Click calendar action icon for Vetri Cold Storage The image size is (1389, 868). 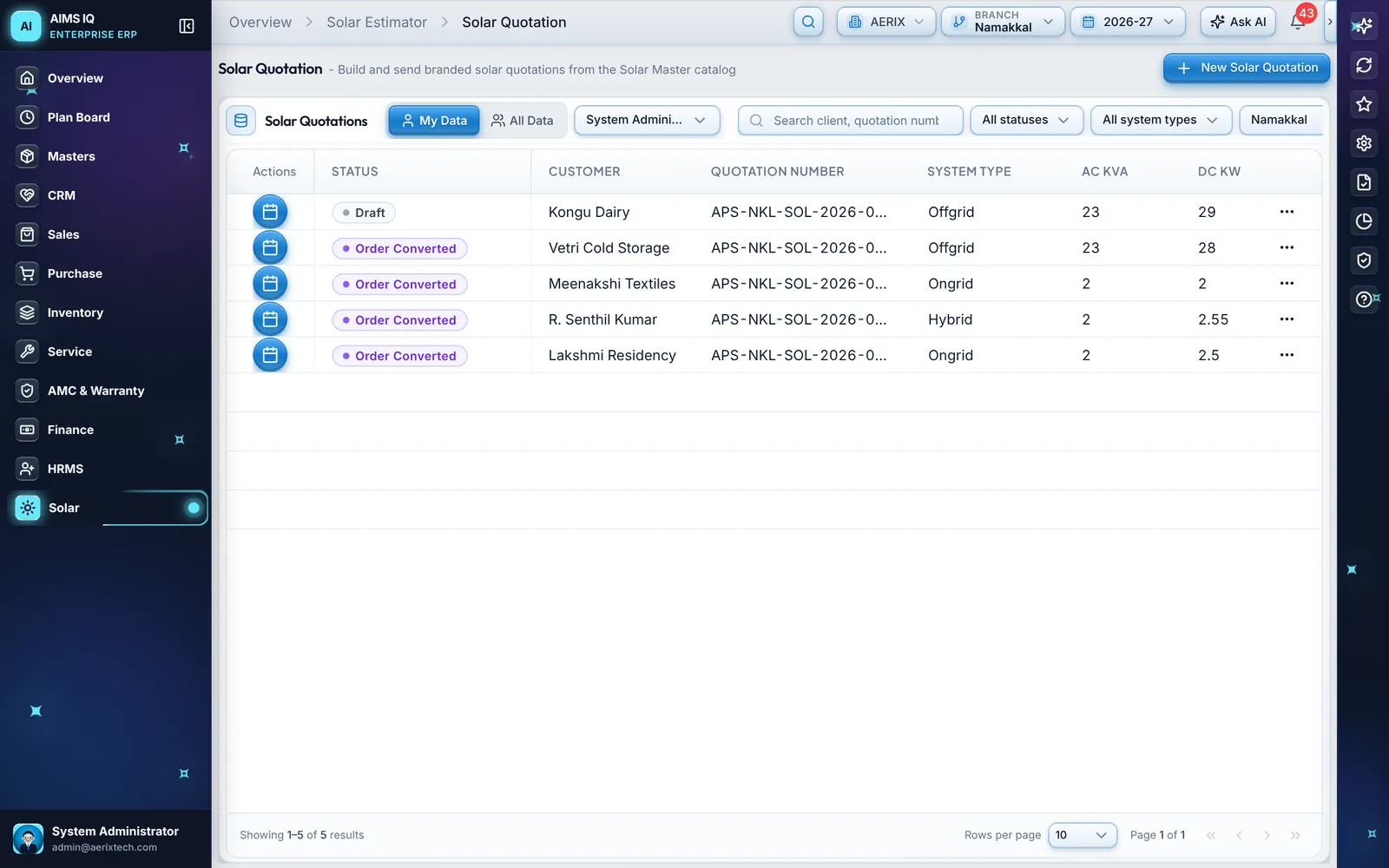click(270, 247)
